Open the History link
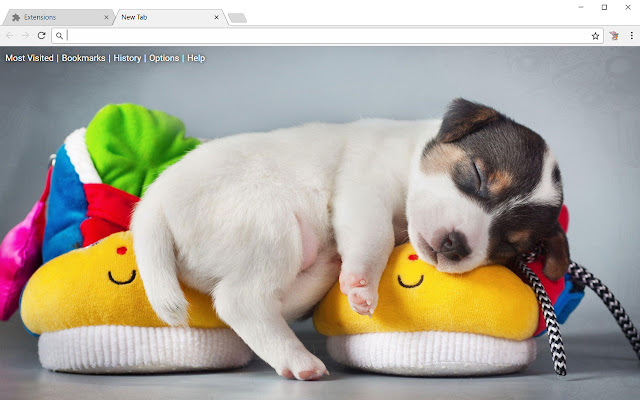The height and width of the screenshot is (400, 640). (127, 58)
